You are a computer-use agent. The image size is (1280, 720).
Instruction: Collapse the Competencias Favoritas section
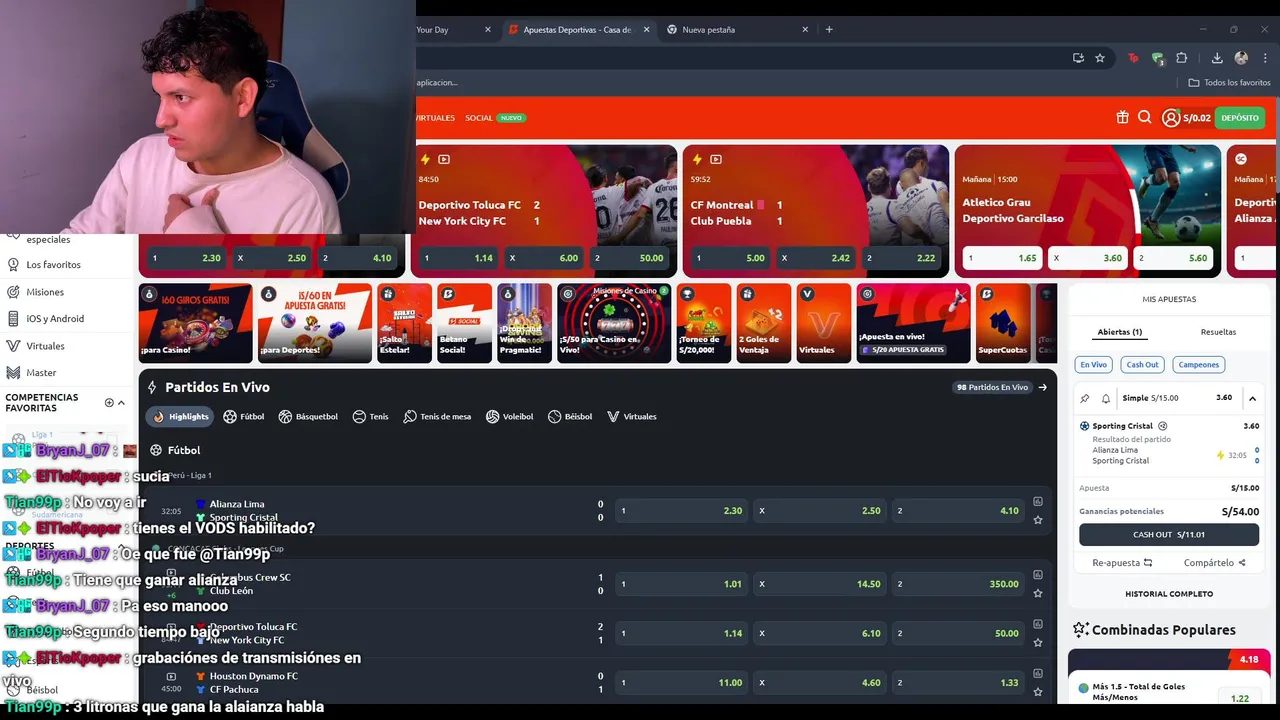tap(122, 403)
